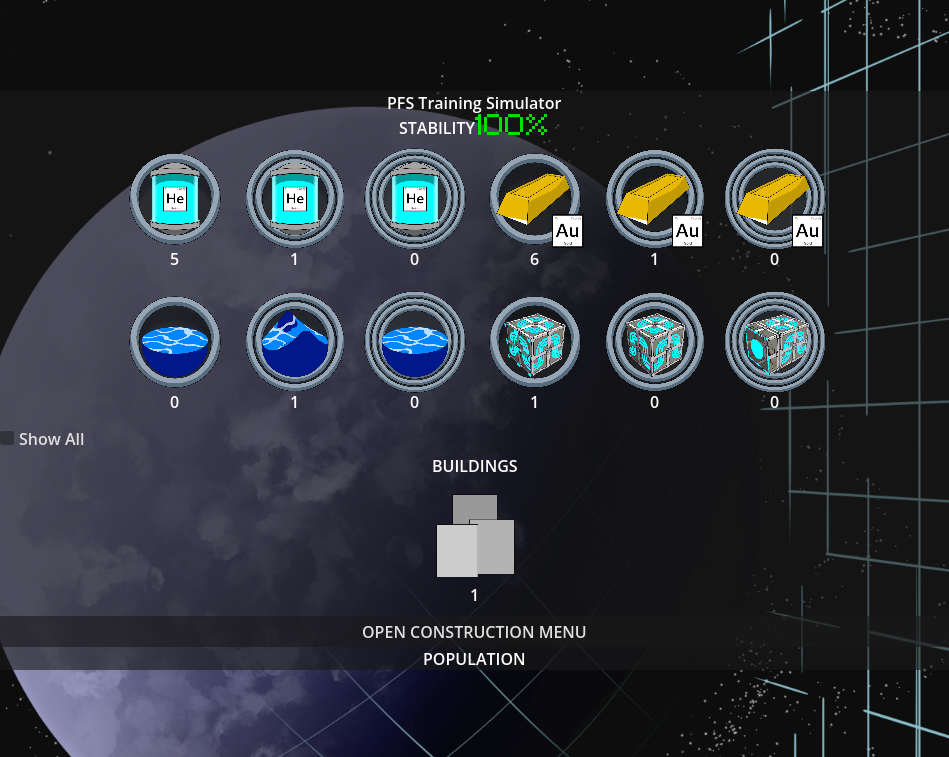Screen dimensions: 949x757
Task: Open the Population section
Action: click(x=474, y=659)
